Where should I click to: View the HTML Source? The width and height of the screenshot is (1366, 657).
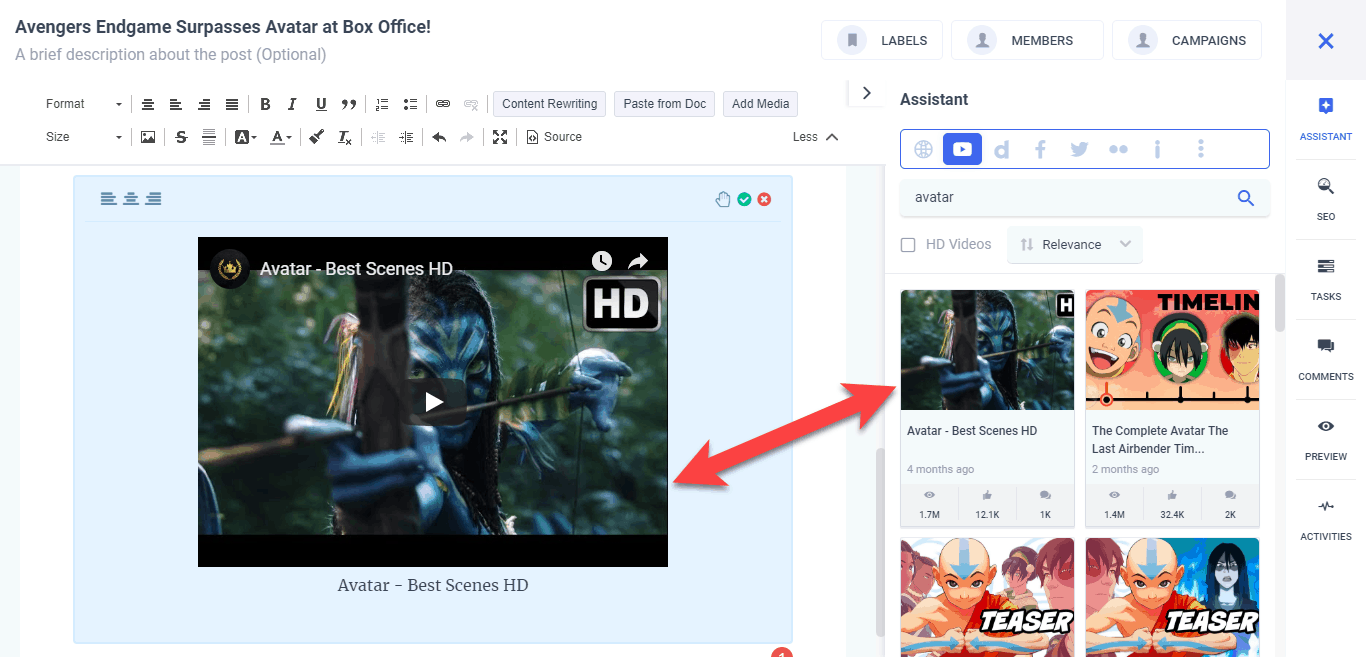point(554,137)
